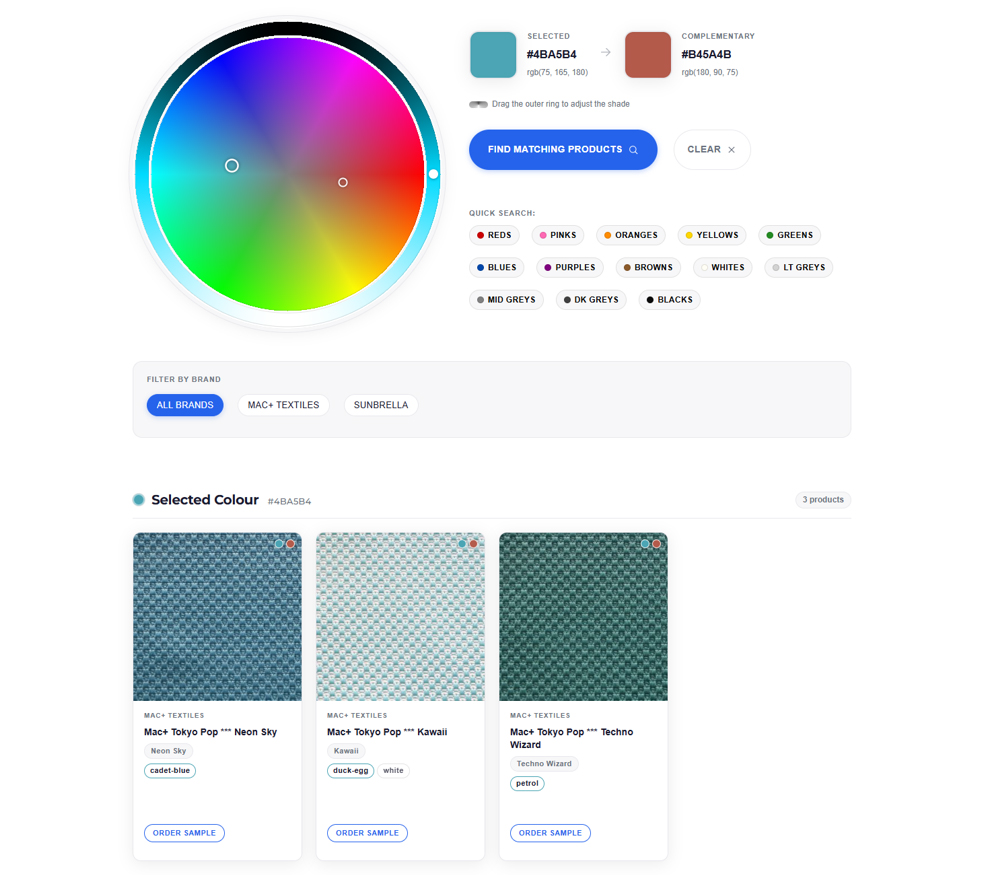1000x875 pixels.
Task: Choose the Whites quick search chip
Action: [x=723, y=268]
